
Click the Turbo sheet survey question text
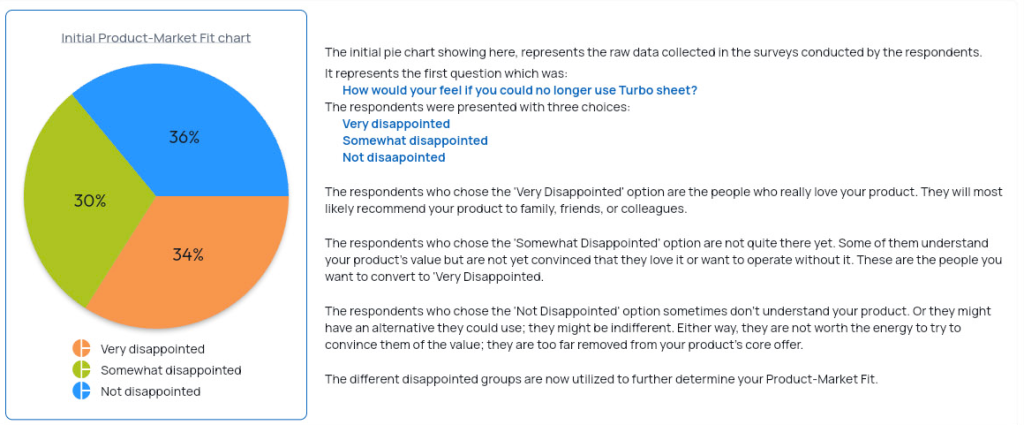520,90
